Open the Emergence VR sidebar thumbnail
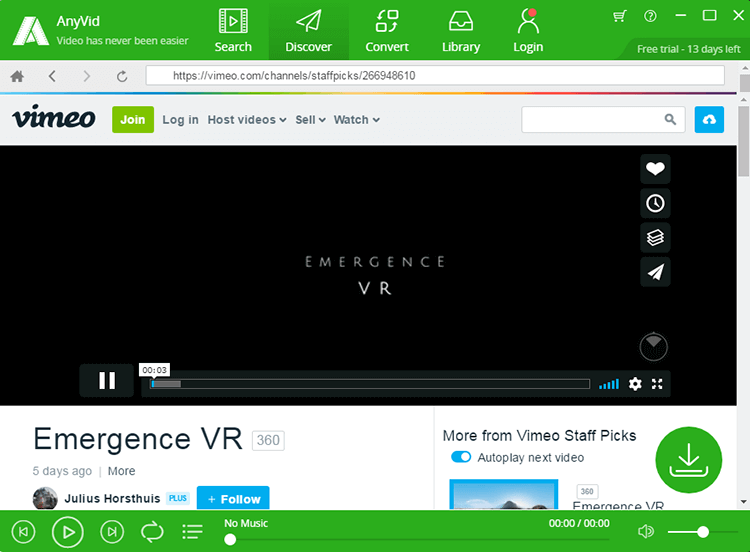The height and width of the screenshot is (552, 750). pyautogui.click(x=504, y=494)
